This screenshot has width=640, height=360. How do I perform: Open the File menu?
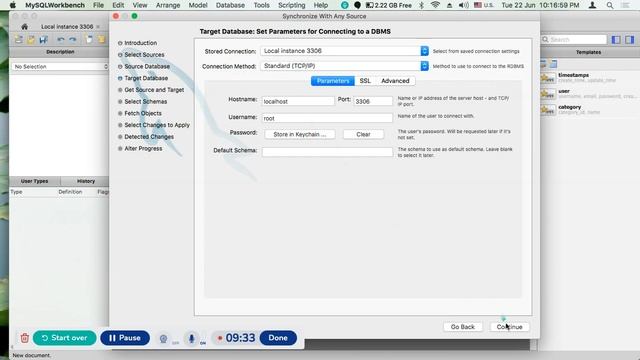point(98,5)
